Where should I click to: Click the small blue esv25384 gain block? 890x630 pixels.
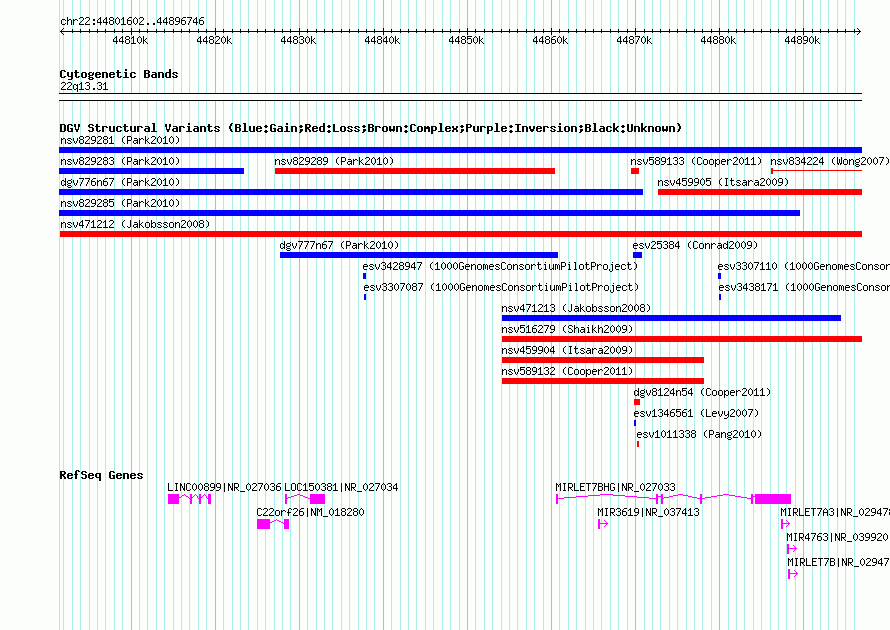pyautogui.click(x=637, y=255)
